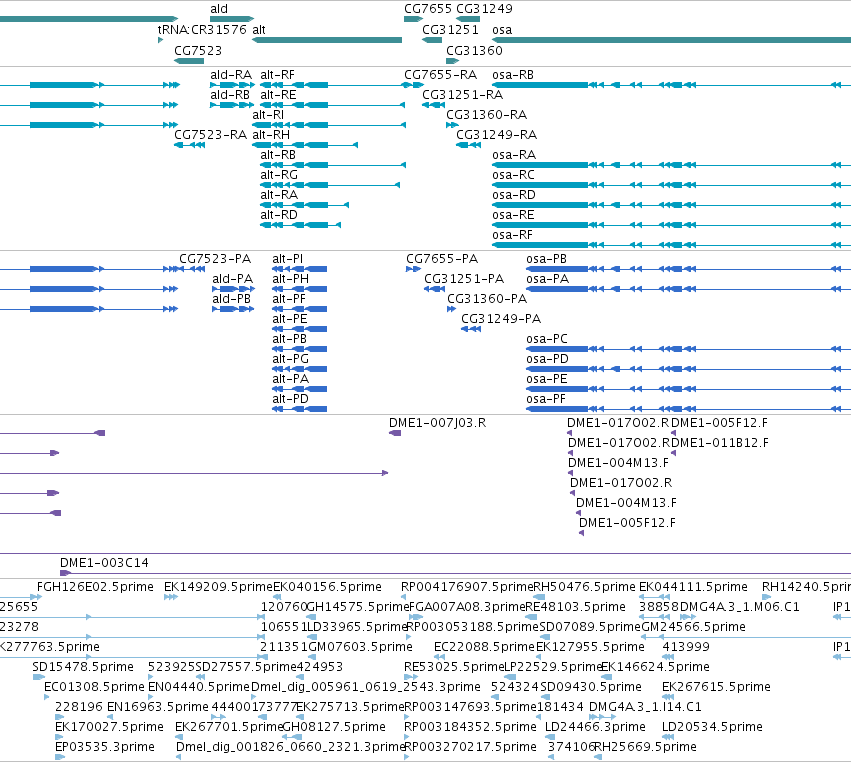Click the DME1-007J03.R label
851x762 pixels.
click(x=437, y=423)
